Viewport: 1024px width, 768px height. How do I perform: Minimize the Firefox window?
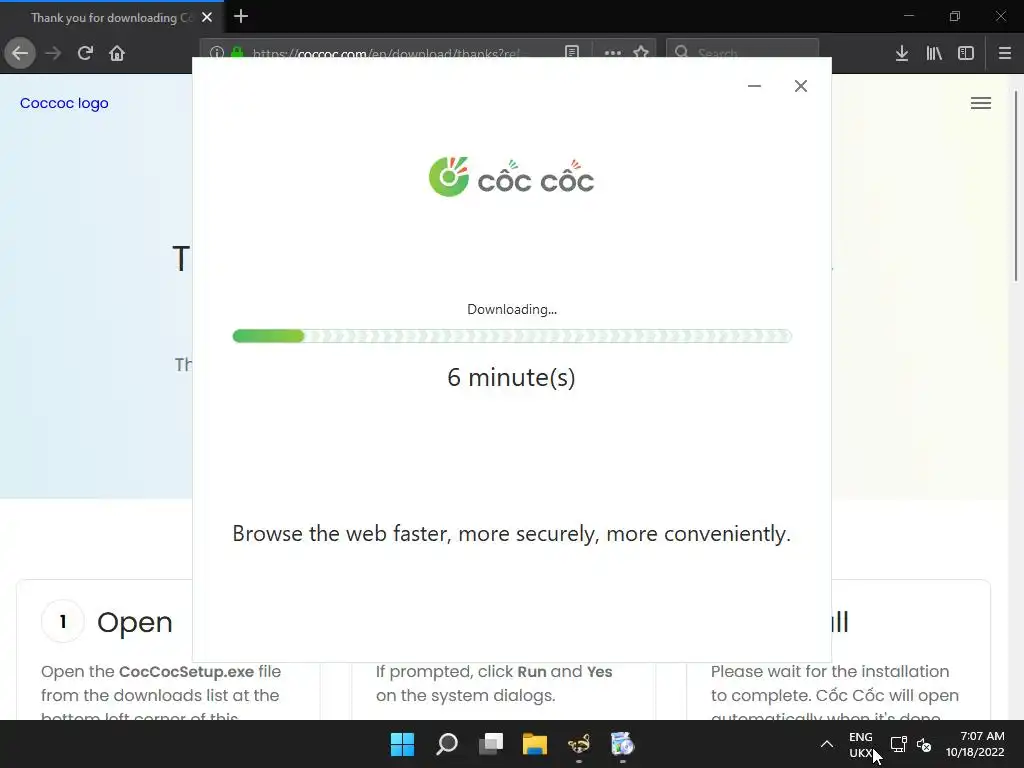[909, 16]
